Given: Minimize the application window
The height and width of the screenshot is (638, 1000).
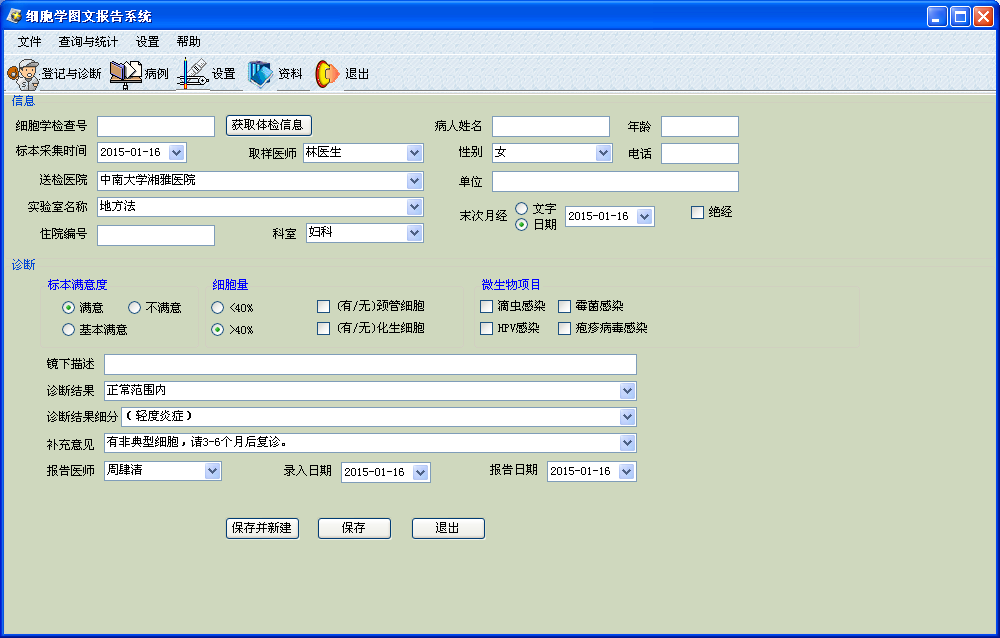Looking at the screenshot, I should [x=937, y=16].
